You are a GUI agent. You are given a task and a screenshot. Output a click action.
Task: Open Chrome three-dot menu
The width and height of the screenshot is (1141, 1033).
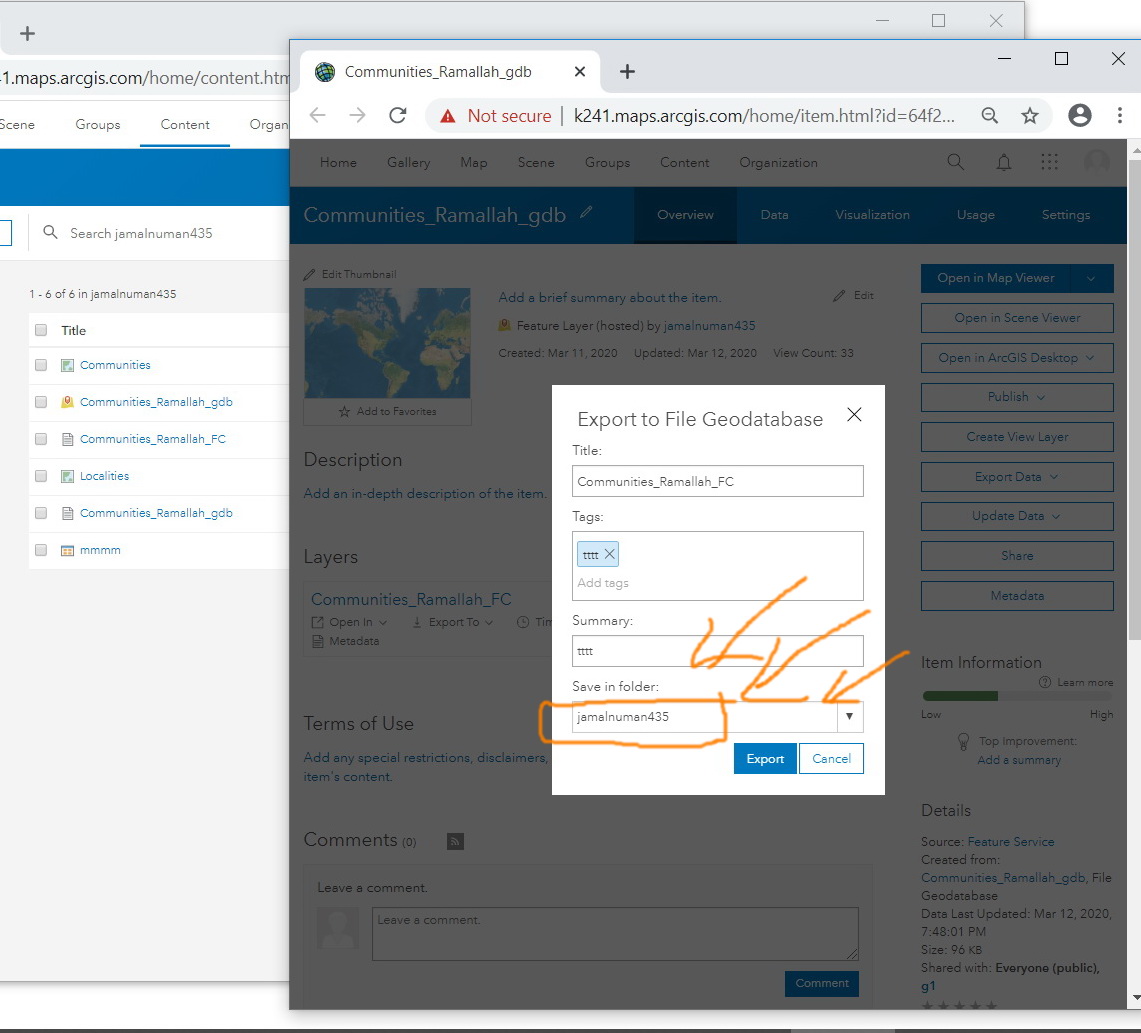coord(1120,115)
